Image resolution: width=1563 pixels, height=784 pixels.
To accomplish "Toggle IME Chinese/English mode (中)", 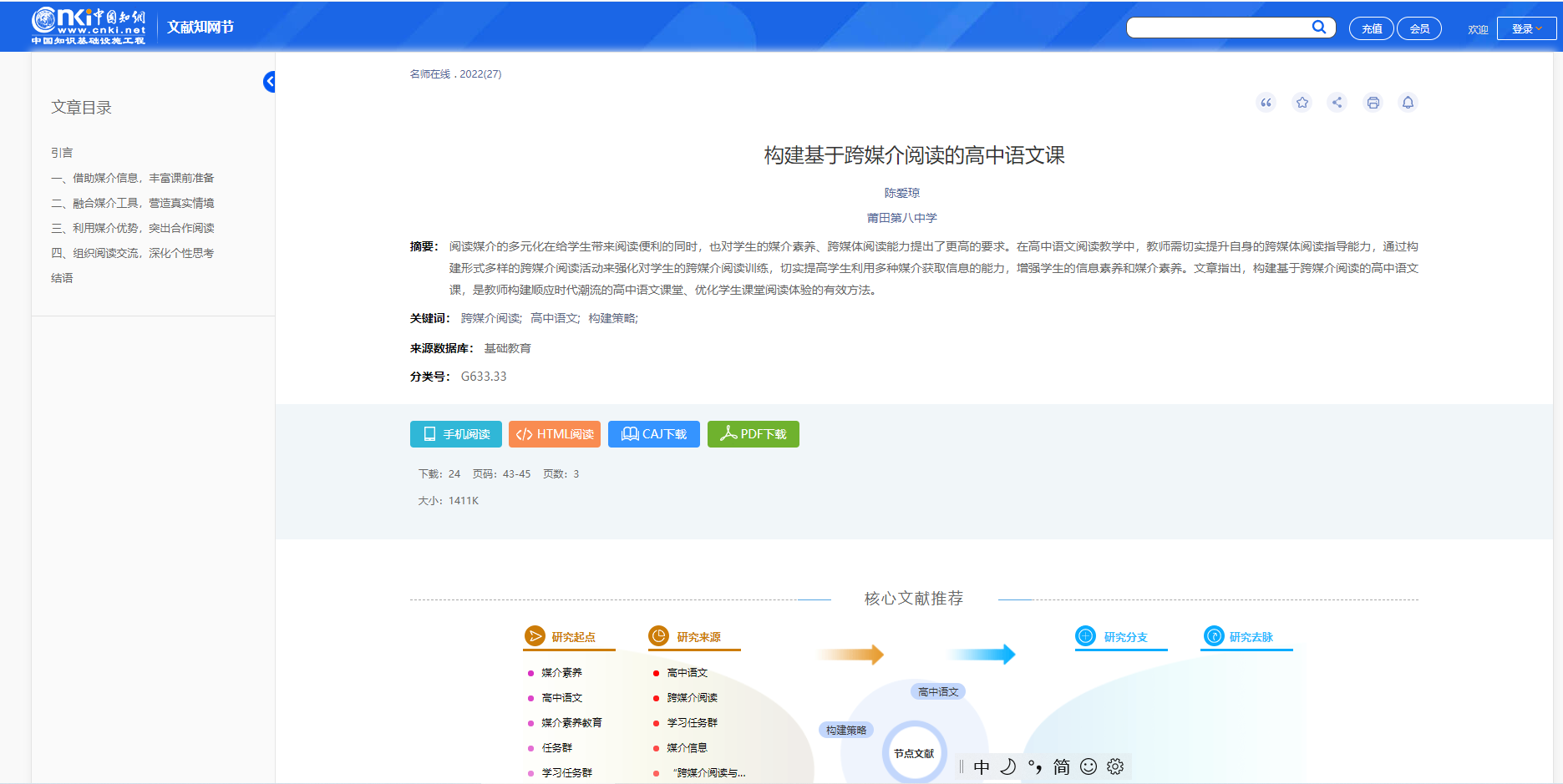I will (x=982, y=766).
